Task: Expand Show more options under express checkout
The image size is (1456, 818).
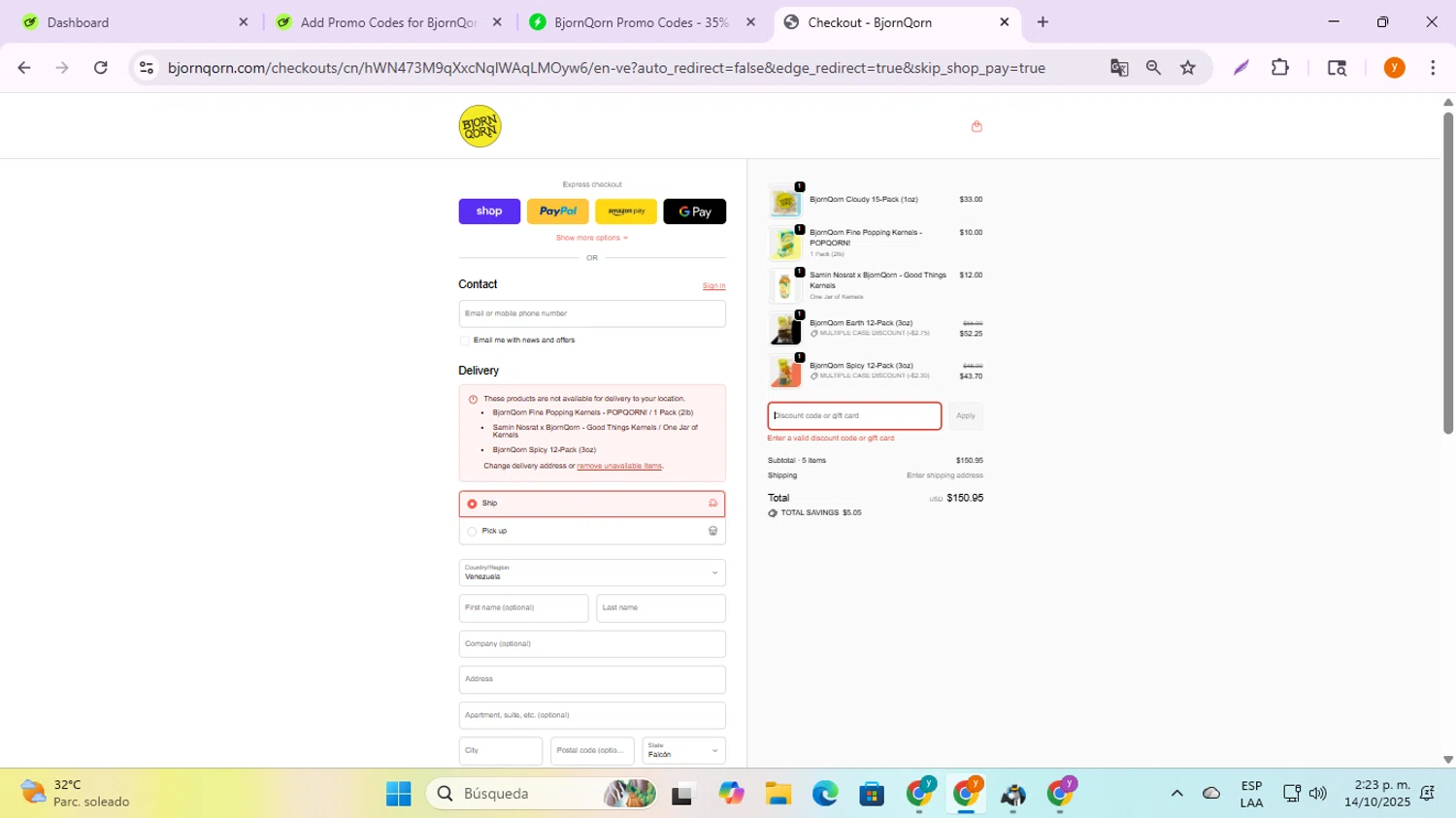Action: click(592, 238)
